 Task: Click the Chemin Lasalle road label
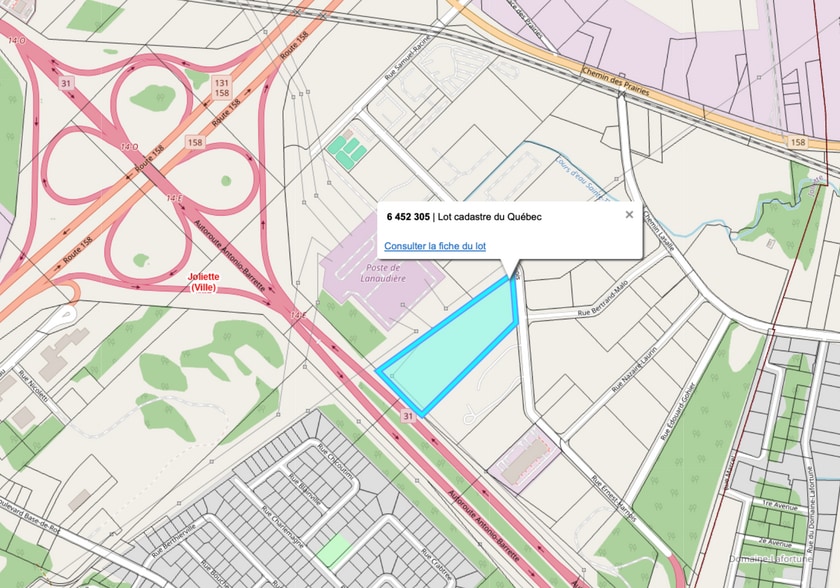(659, 229)
